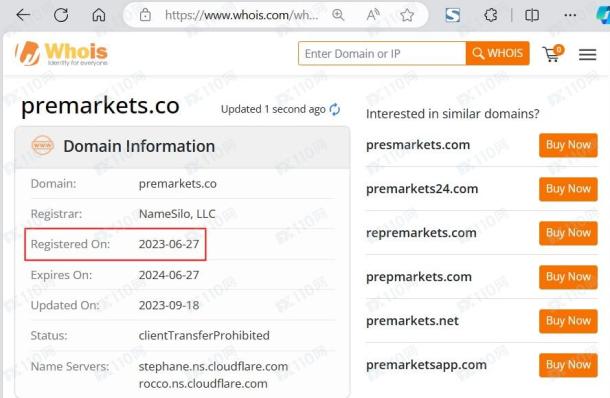Open the Whois hamburger menu

tap(587, 54)
